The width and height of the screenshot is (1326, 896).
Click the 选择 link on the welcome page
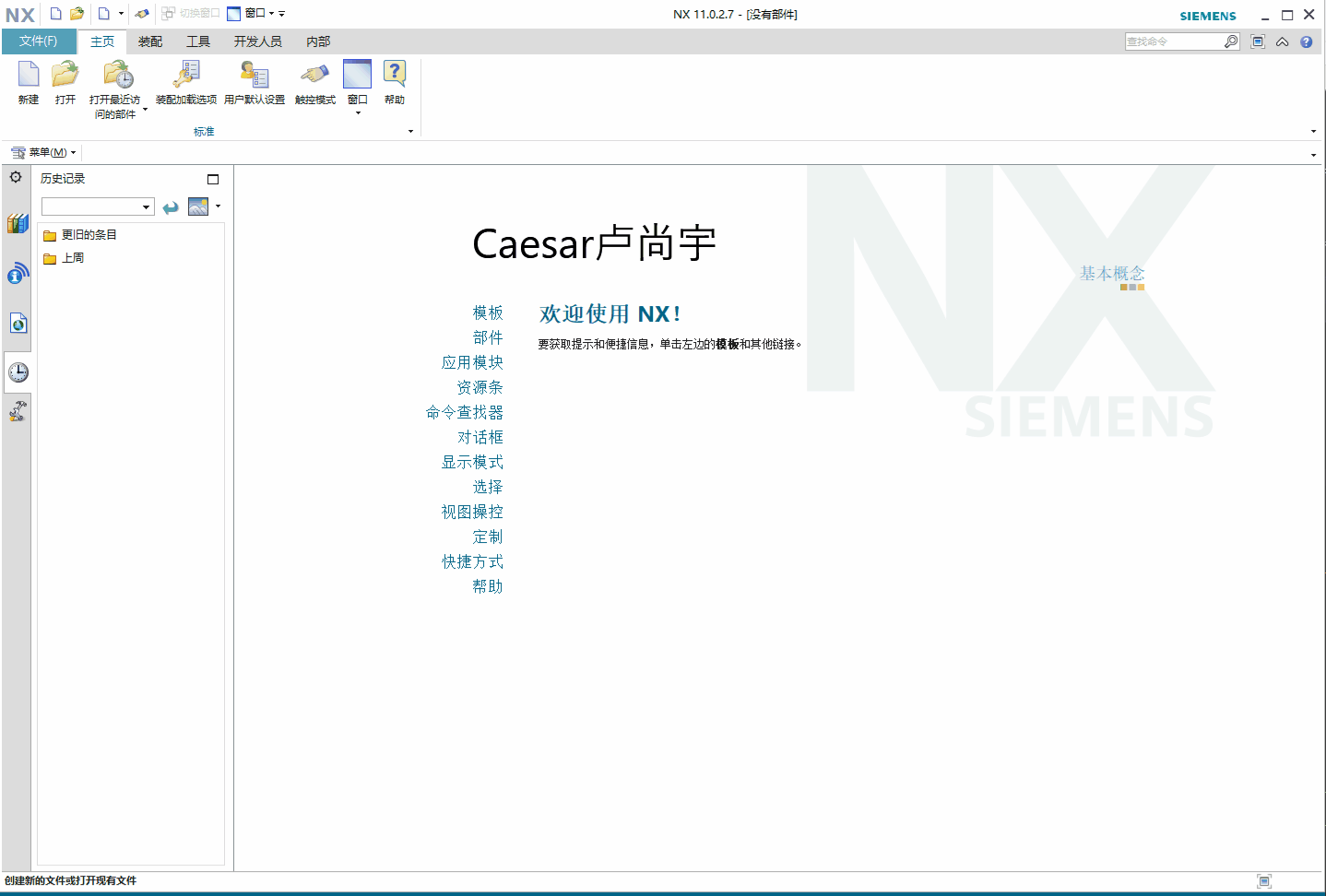coord(488,488)
